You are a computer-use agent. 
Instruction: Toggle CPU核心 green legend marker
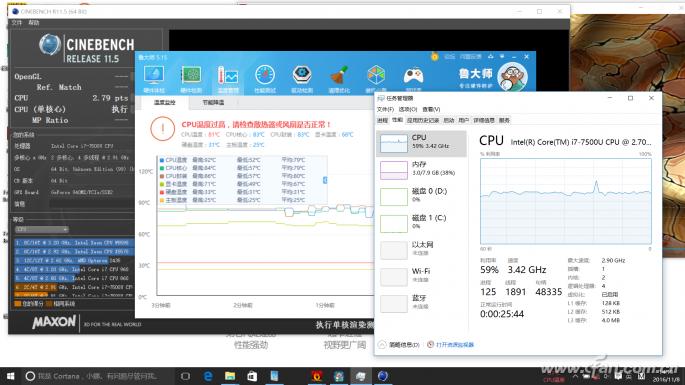point(162,168)
